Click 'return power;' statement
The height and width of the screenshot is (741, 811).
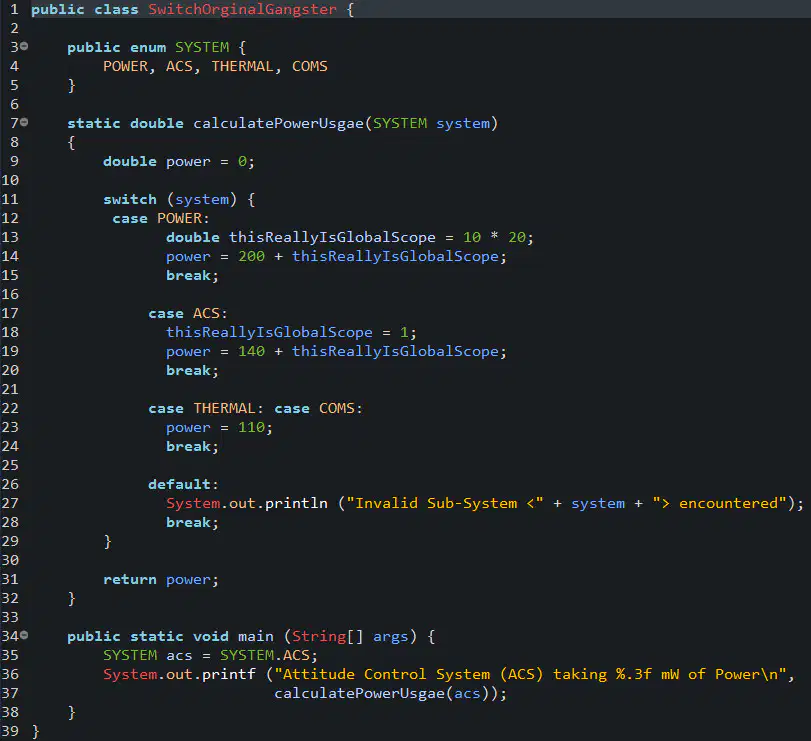coord(161,579)
